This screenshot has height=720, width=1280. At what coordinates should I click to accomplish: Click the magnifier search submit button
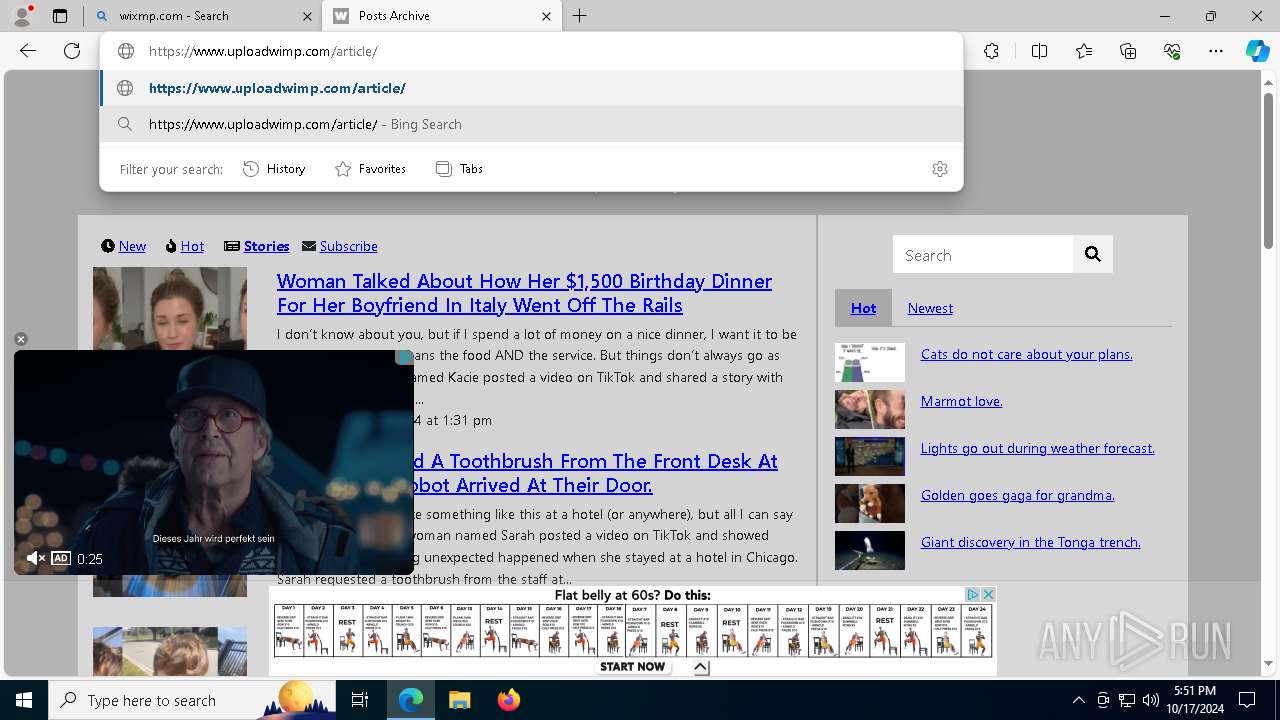tap(1093, 255)
